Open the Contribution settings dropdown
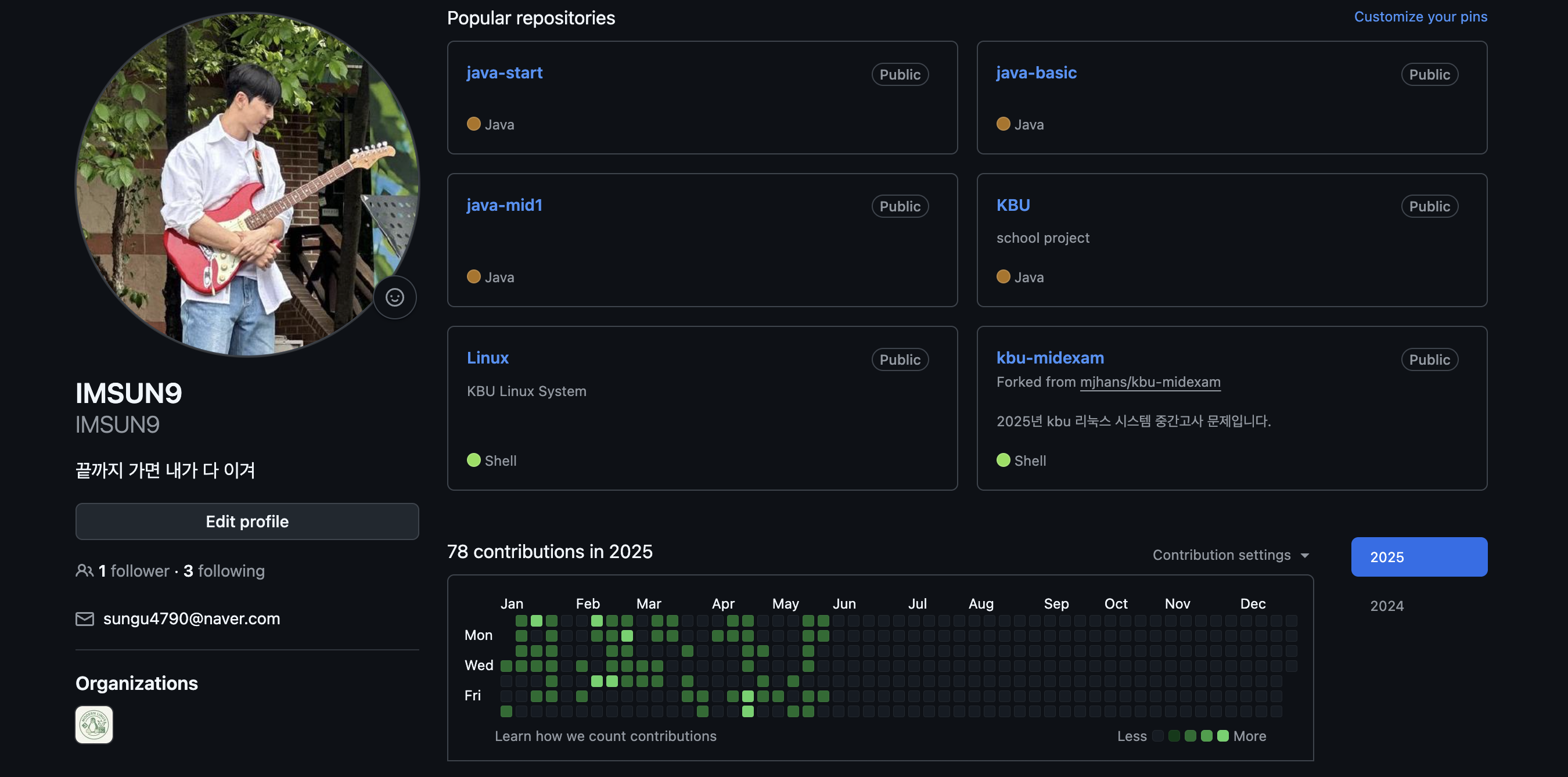The image size is (1568, 777). pos(1230,555)
